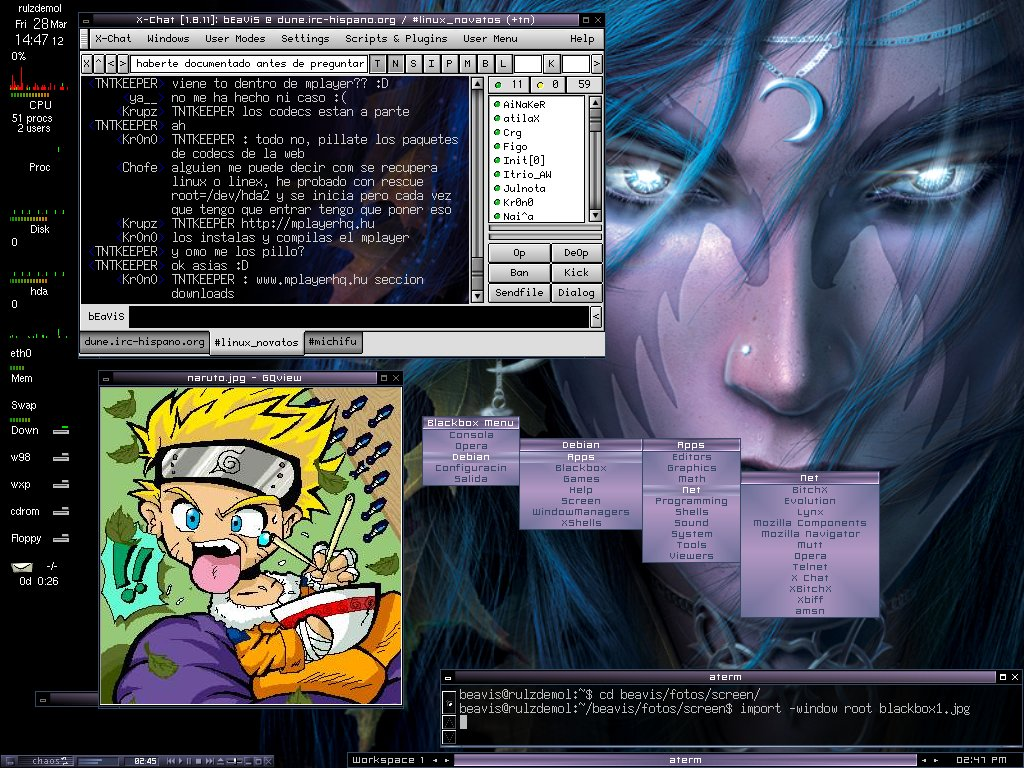Toggle the w98 mount button
This screenshot has height=768, width=1024.
[x=61, y=458]
